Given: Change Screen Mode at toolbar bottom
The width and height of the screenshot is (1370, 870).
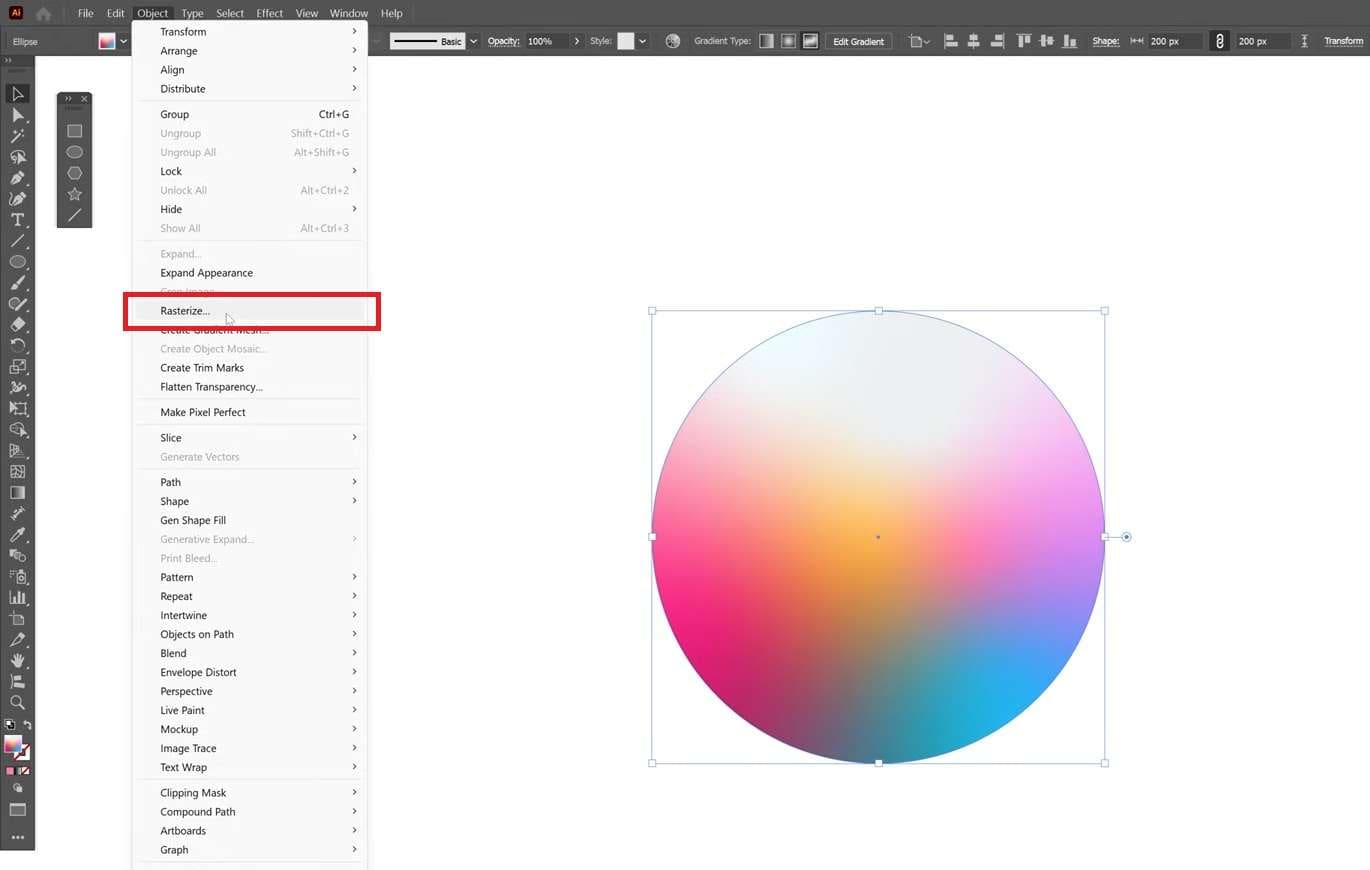Looking at the screenshot, I should (x=17, y=810).
